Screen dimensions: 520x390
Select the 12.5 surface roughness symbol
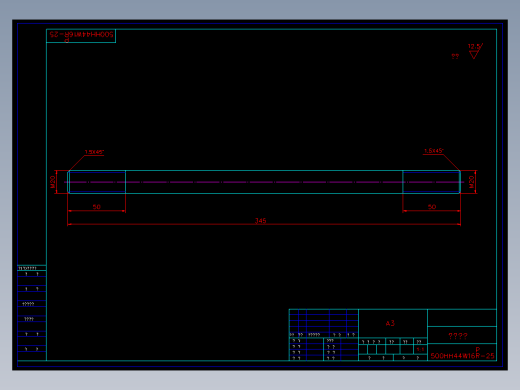tap(475, 51)
